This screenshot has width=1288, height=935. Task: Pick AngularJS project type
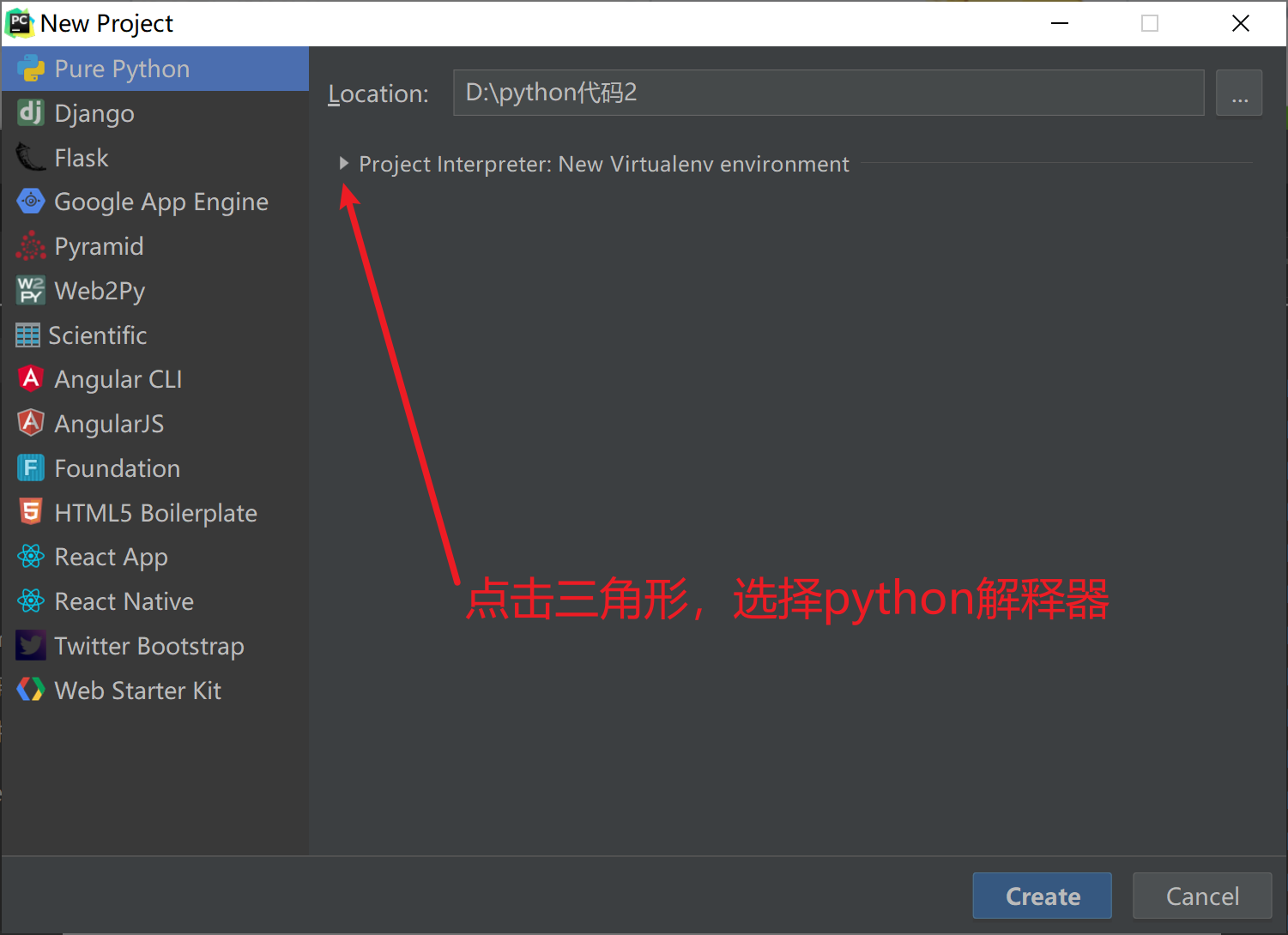pyautogui.click(x=154, y=424)
